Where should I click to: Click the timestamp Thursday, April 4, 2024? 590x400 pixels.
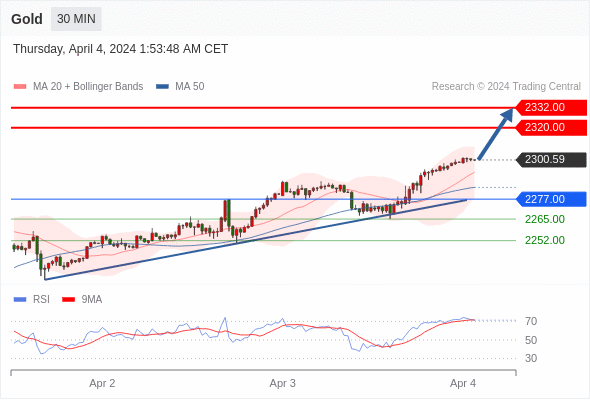(120, 49)
